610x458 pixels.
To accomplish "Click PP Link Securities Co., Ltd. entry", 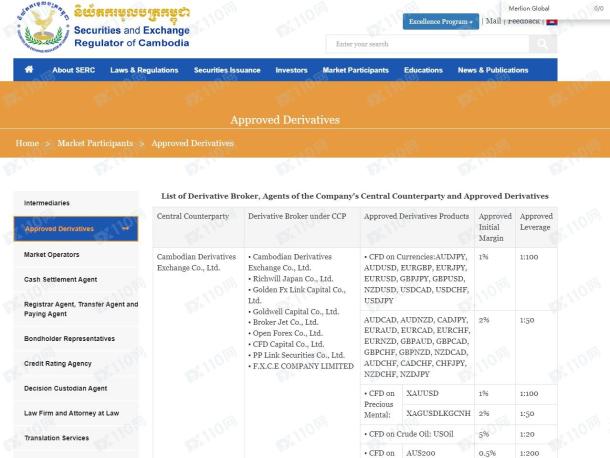I will coord(298,355).
